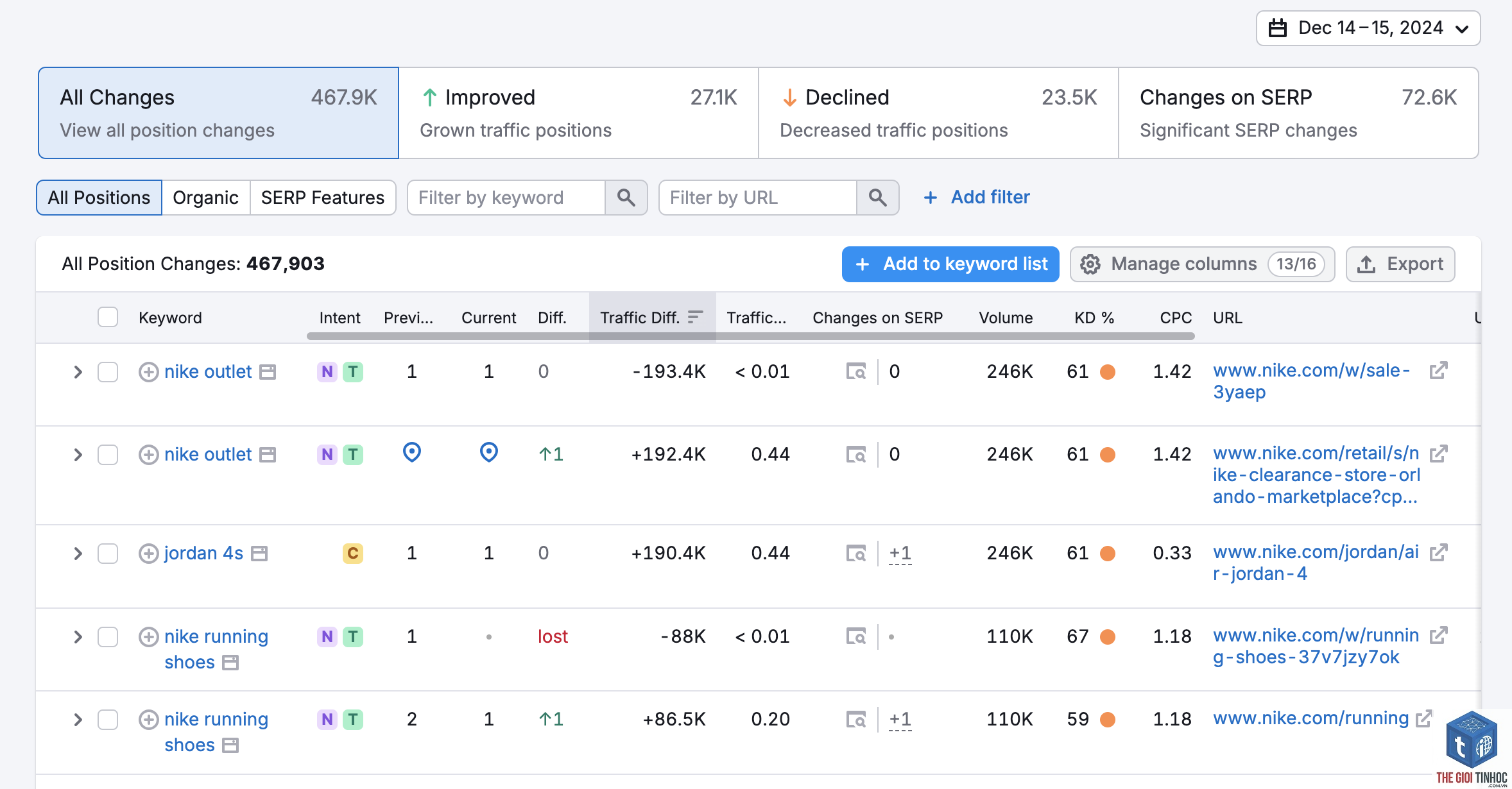
Task: Open www.nike.com/w/sale-3yaep URL link
Action: (x=1311, y=381)
